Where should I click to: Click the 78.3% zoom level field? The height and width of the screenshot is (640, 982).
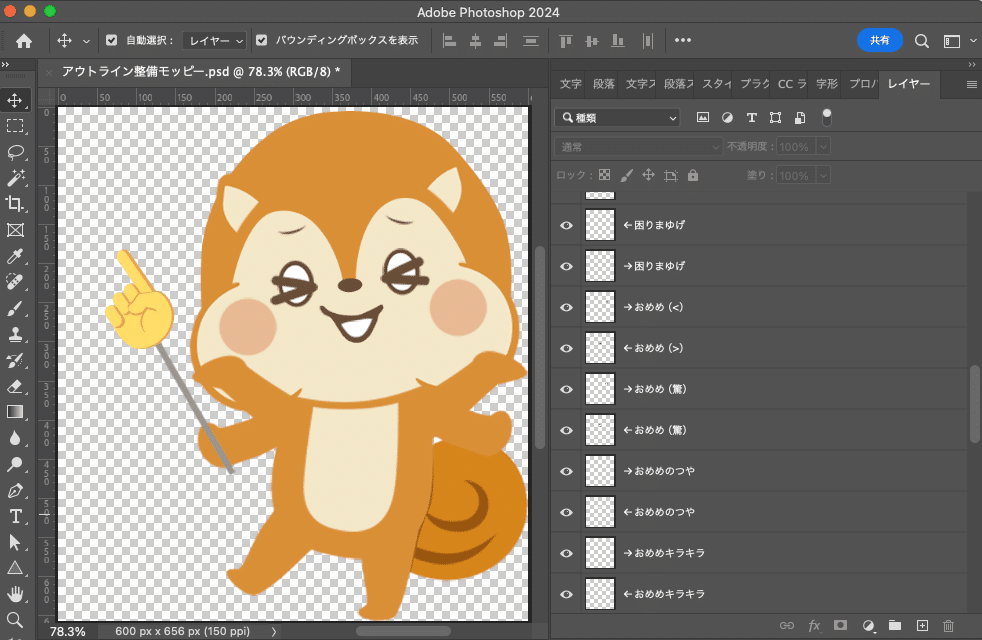(68, 631)
